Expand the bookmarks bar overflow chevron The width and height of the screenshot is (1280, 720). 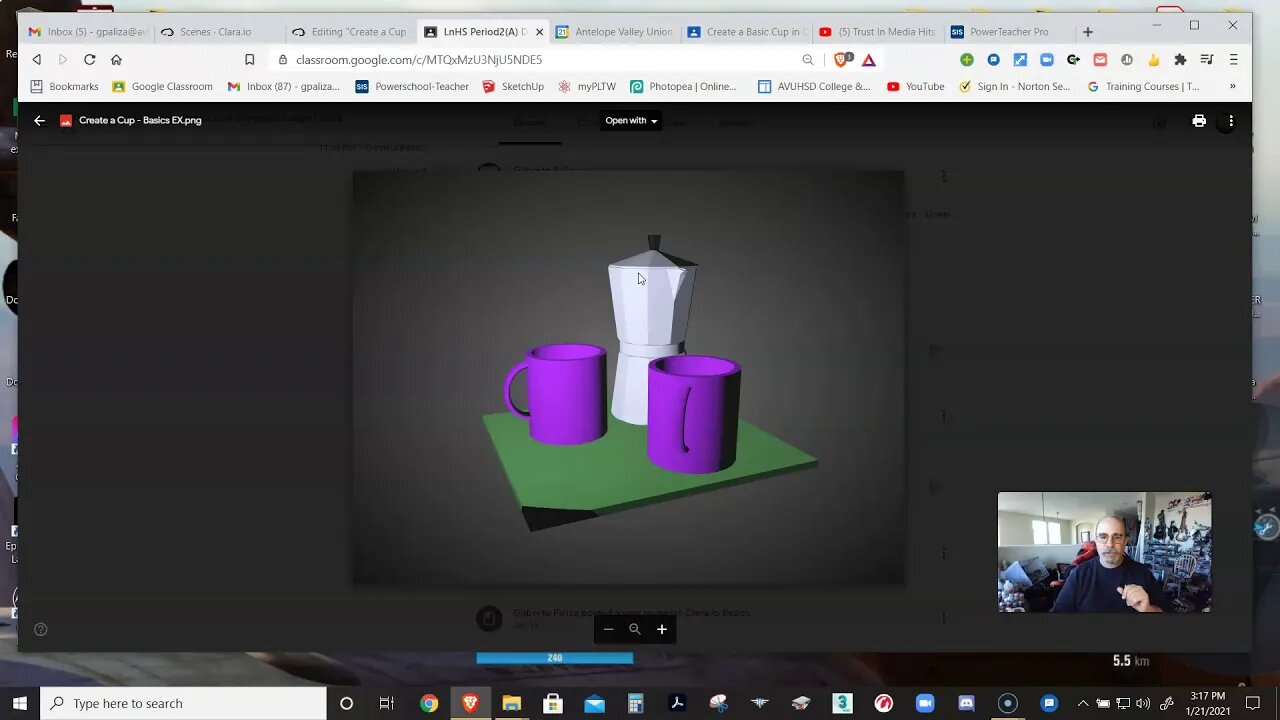[x=1232, y=87]
